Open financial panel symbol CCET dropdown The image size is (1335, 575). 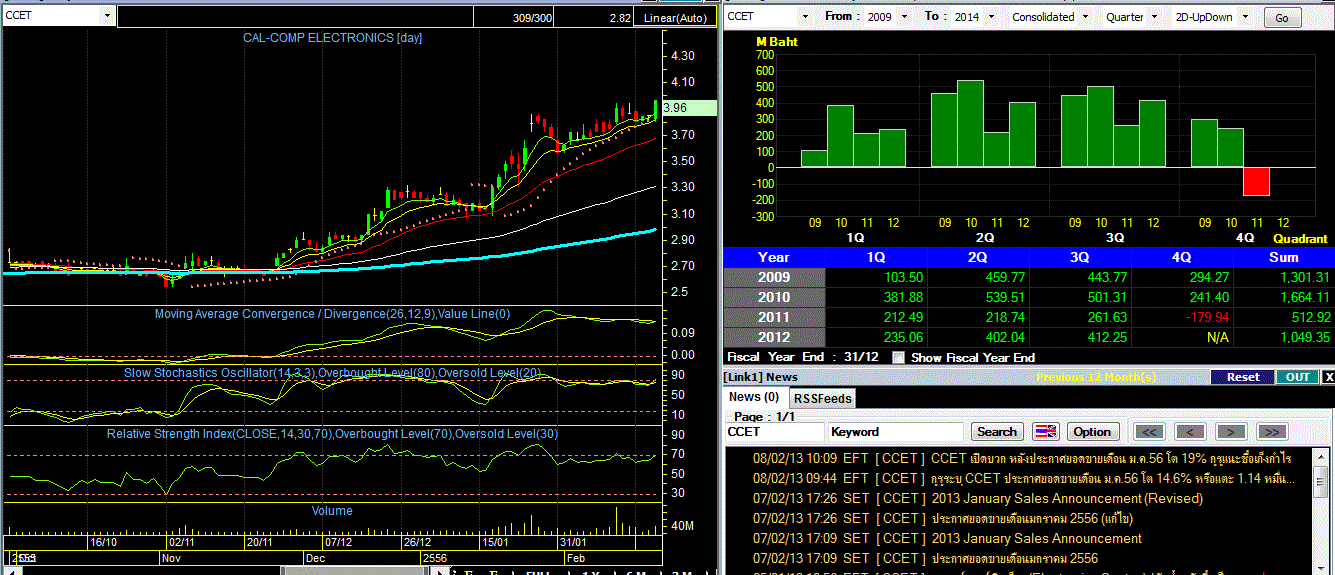(x=806, y=17)
